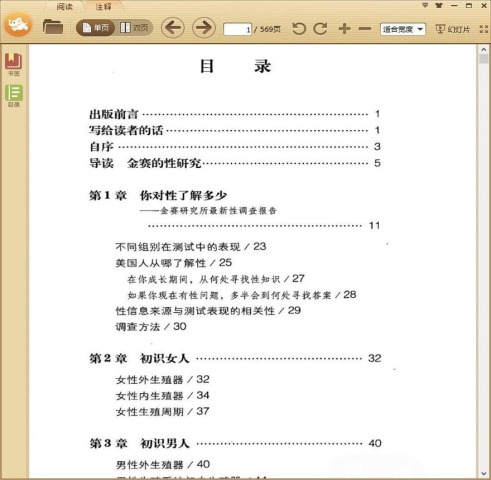Click the skin shirt icon in title bar

(439, 6)
